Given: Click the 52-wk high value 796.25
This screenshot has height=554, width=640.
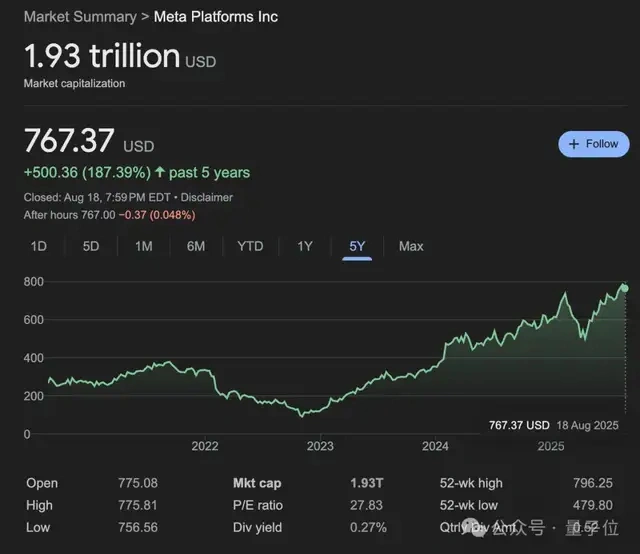Looking at the screenshot, I should click(x=593, y=483).
